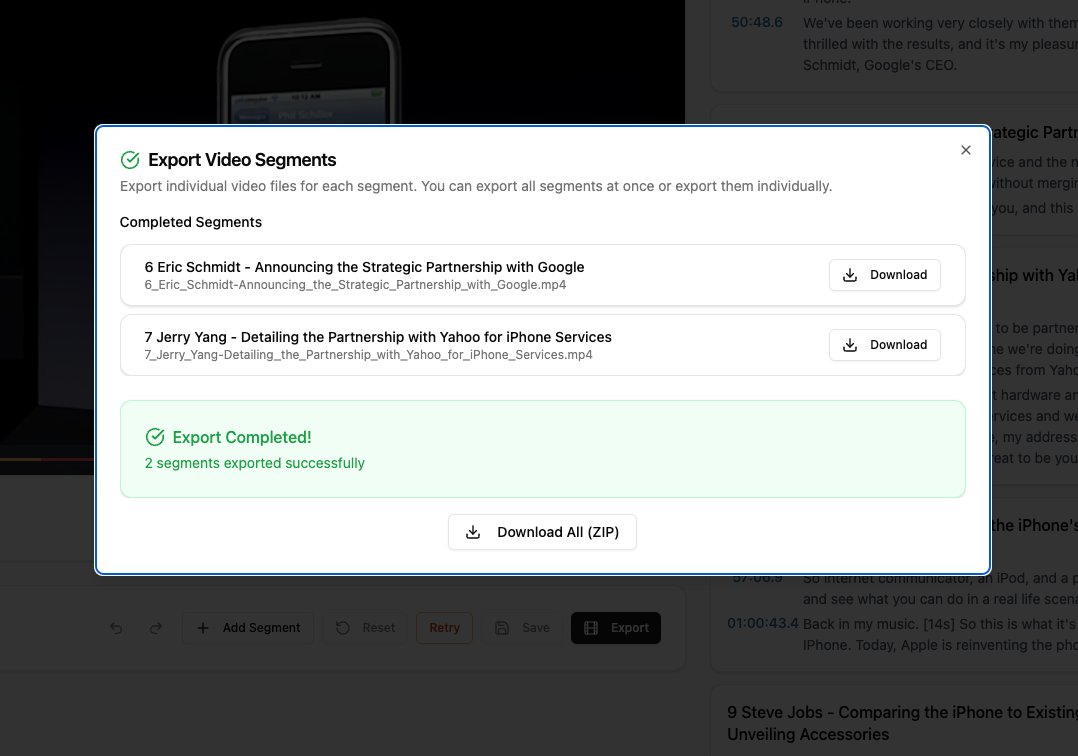1078x756 pixels.
Task: Download the Jerry Yang segment
Action: pos(884,345)
